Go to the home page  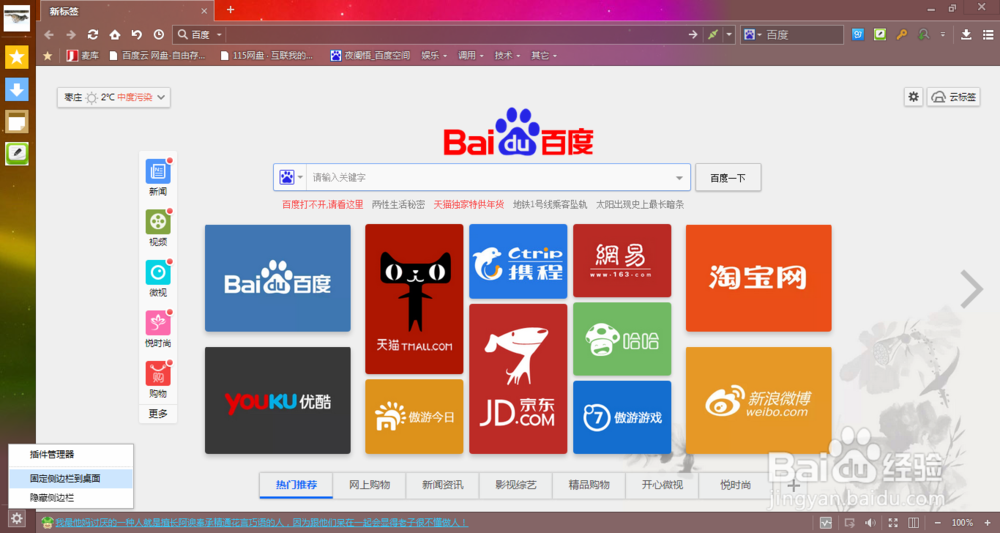point(115,34)
